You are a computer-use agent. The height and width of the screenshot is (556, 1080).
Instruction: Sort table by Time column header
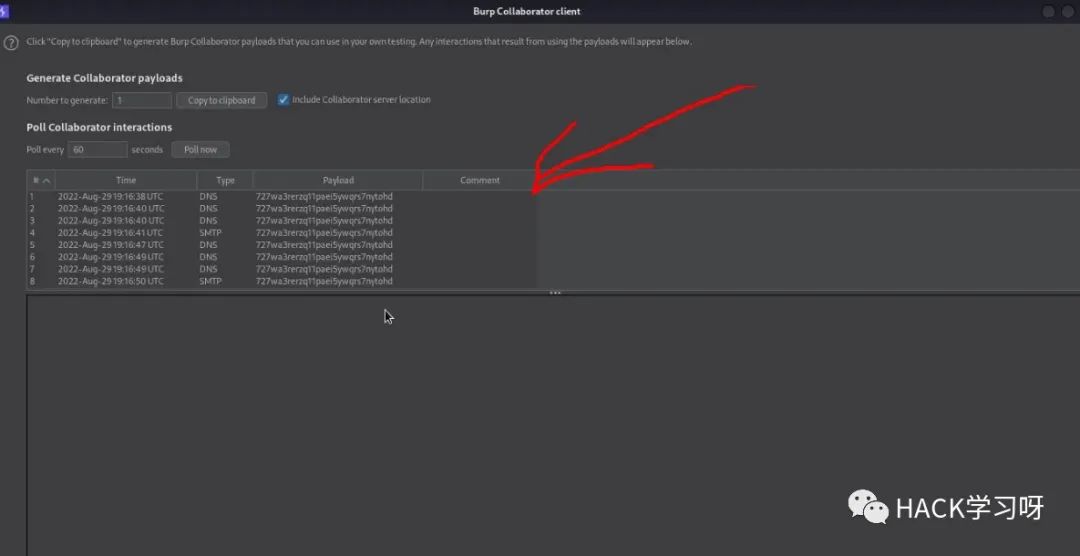(125, 181)
